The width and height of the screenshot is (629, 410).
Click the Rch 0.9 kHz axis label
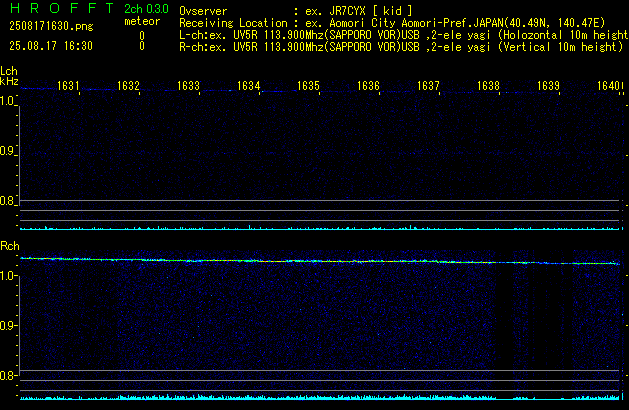tap(7, 325)
